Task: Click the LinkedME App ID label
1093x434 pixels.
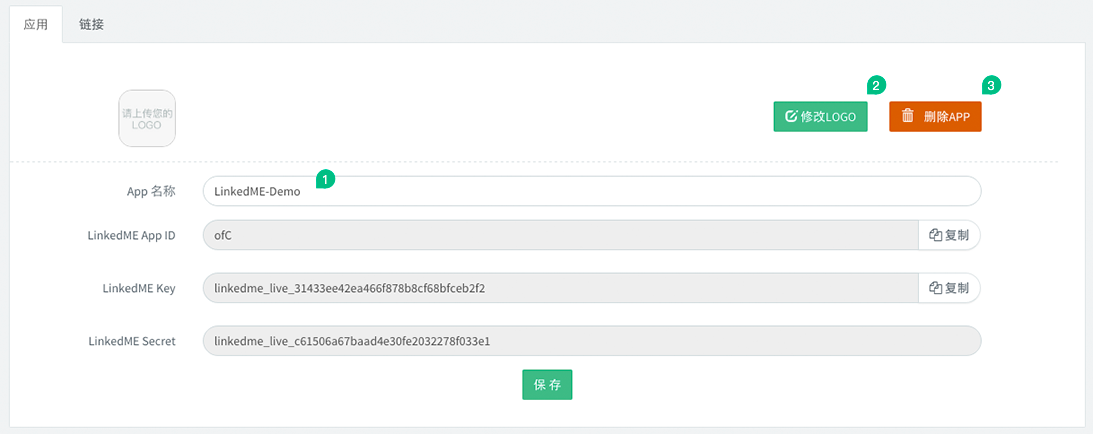Action: tap(131, 235)
